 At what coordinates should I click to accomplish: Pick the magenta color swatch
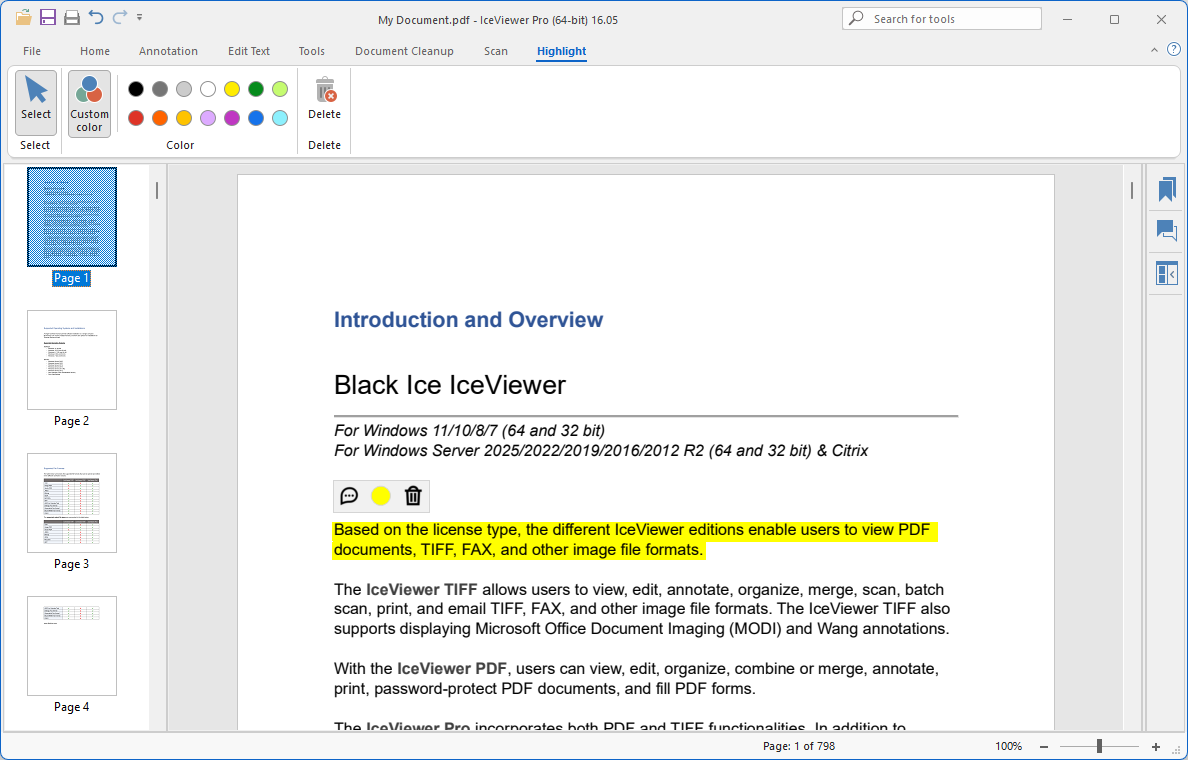tap(232, 118)
